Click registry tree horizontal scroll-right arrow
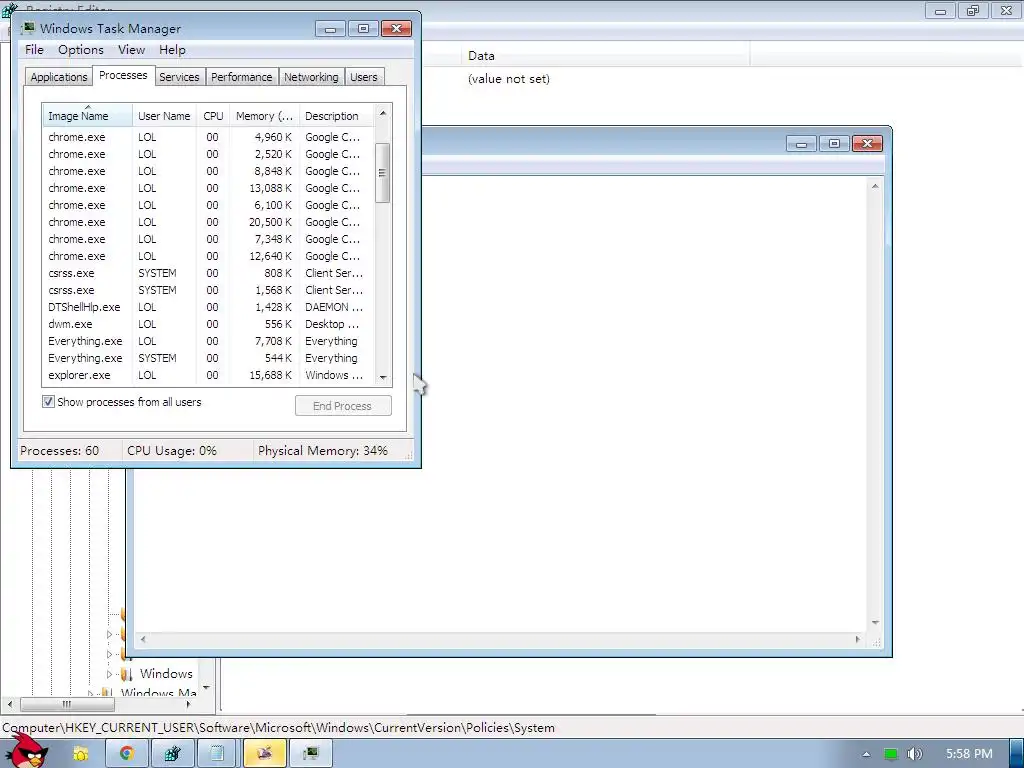 pos(189,704)
